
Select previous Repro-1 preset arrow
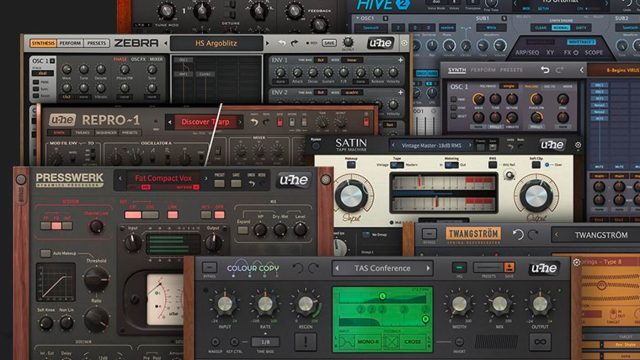coord(170,122)
